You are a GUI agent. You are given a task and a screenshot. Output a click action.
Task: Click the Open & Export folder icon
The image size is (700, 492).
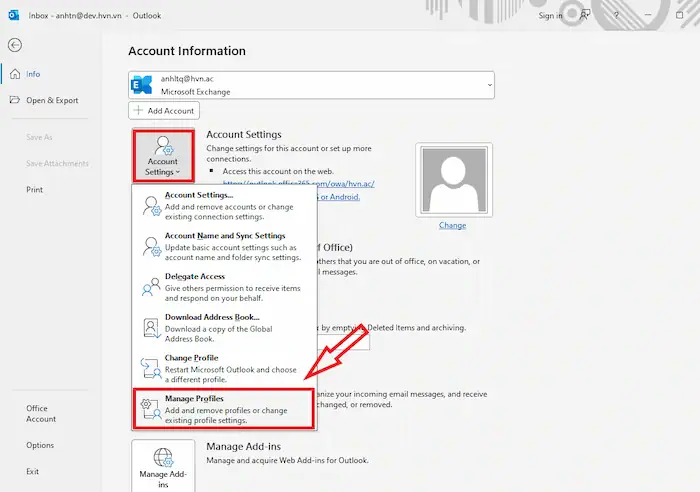[15, 100]
